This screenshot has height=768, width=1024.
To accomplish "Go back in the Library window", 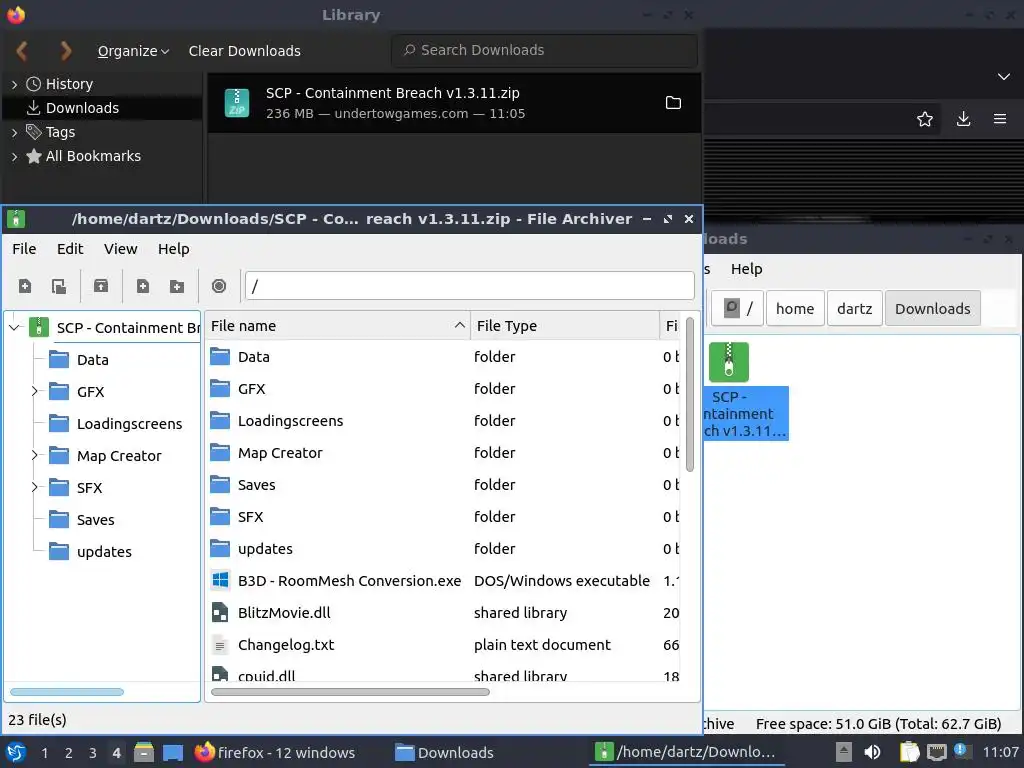I will point(22,50).
